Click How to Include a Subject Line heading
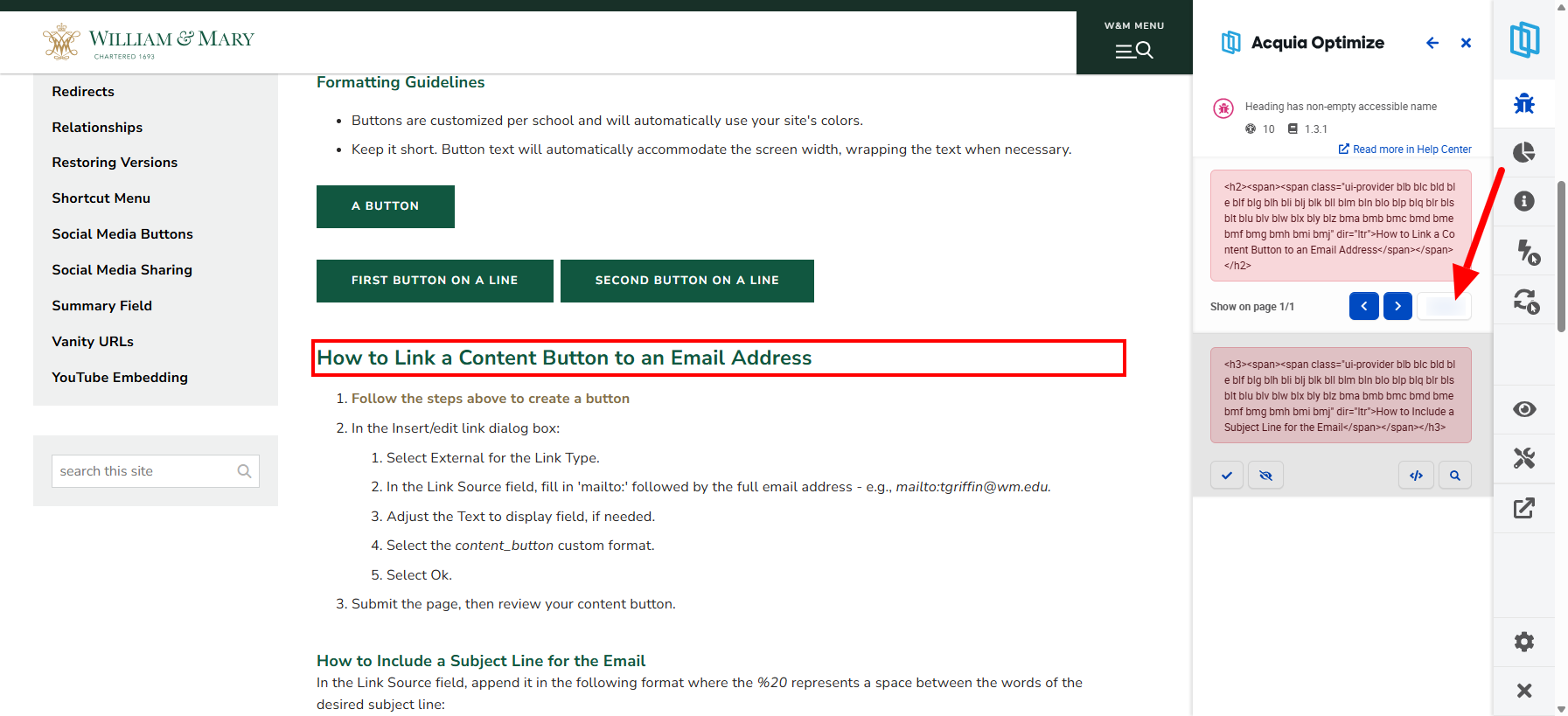The image size is (1568, 716). (x=481, y=661)
